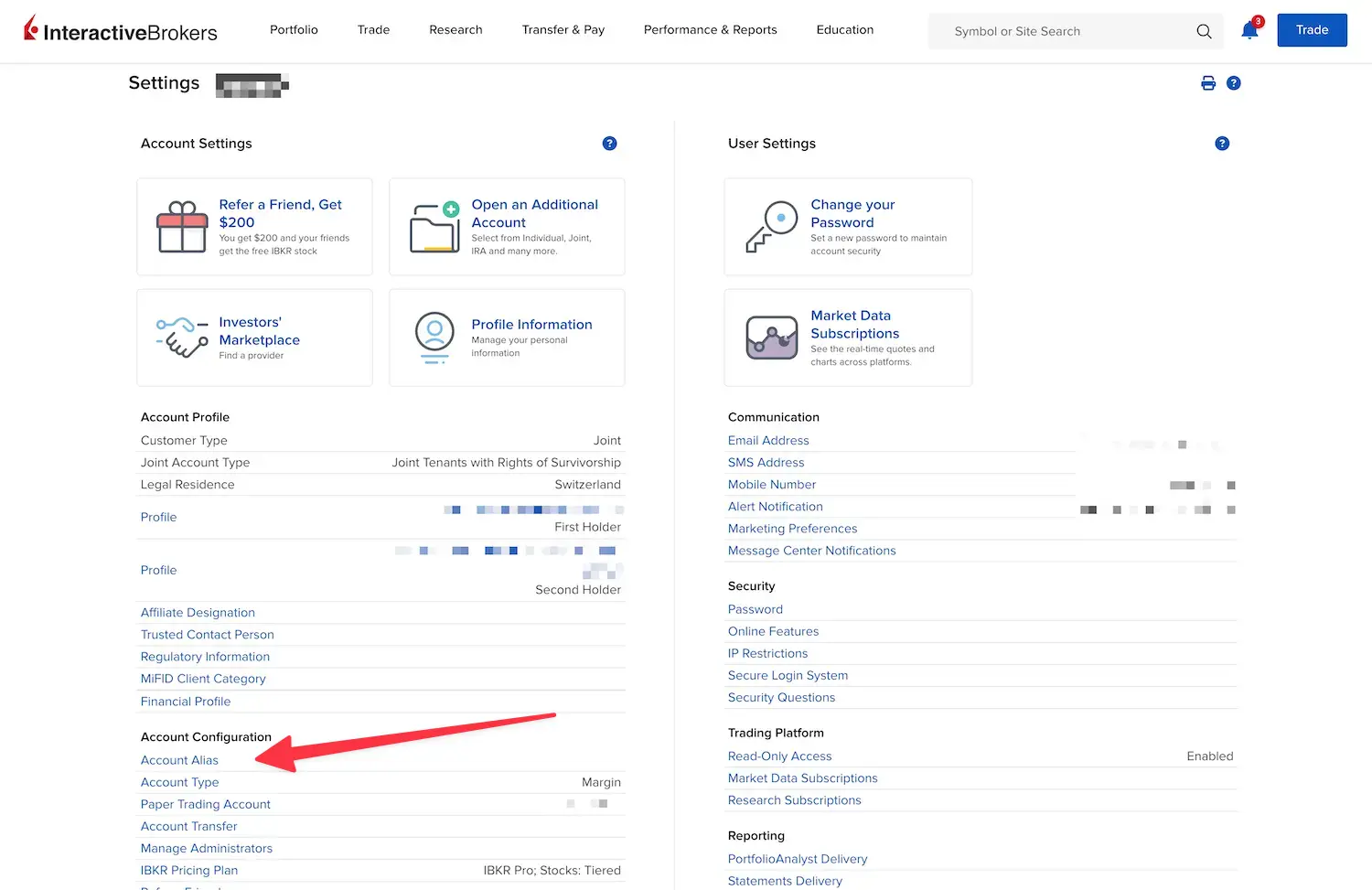Open the Security Password link
The width and height of the screenshot is (1372, 890).
pos(756,609)
